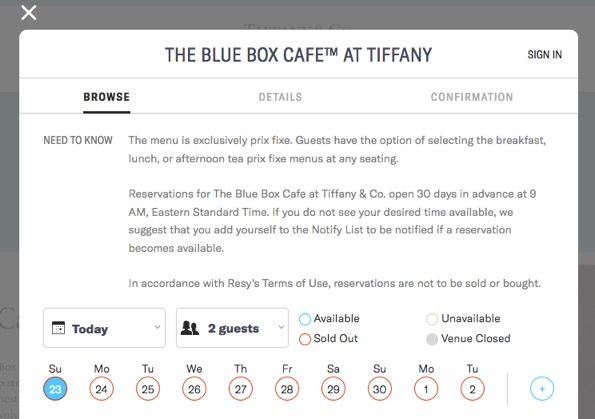Select the Browse tab
The image size is (595, 419).
click(107, 97)
